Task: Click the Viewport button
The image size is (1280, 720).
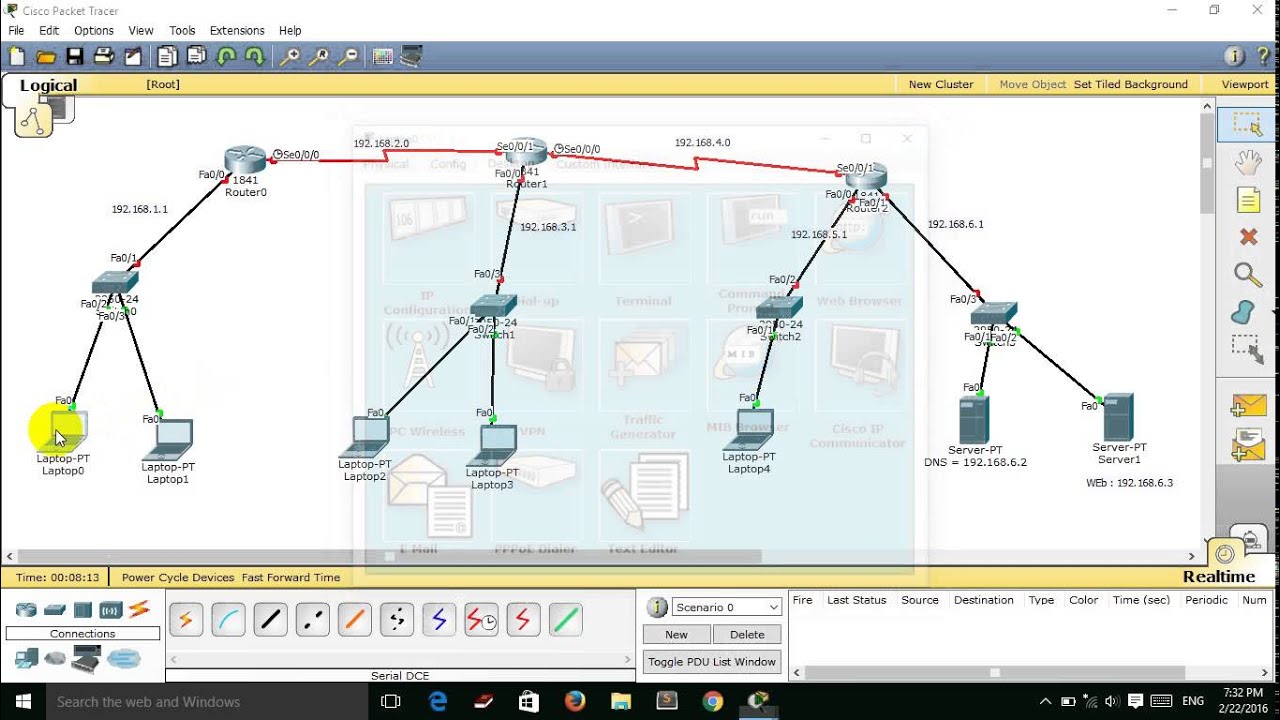Action: coord(1245,85)
